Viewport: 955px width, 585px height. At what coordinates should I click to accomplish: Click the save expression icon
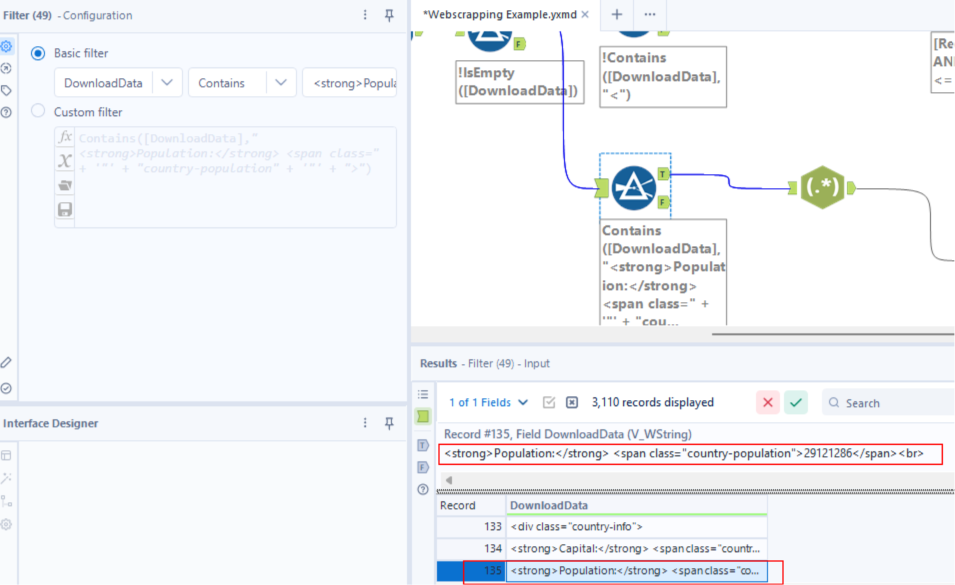[x=65, y=209]
